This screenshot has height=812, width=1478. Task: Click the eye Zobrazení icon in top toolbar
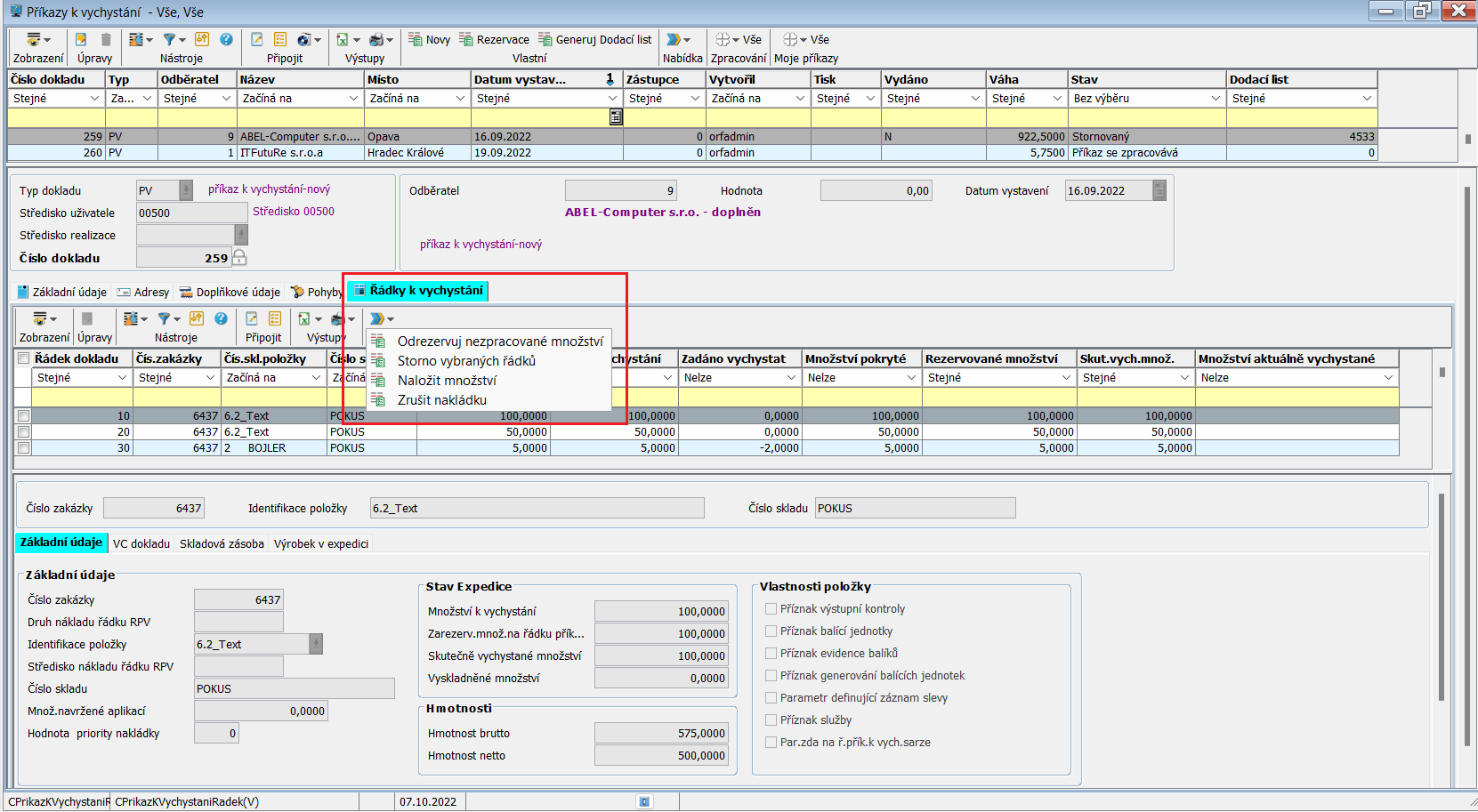pos(34,39)
